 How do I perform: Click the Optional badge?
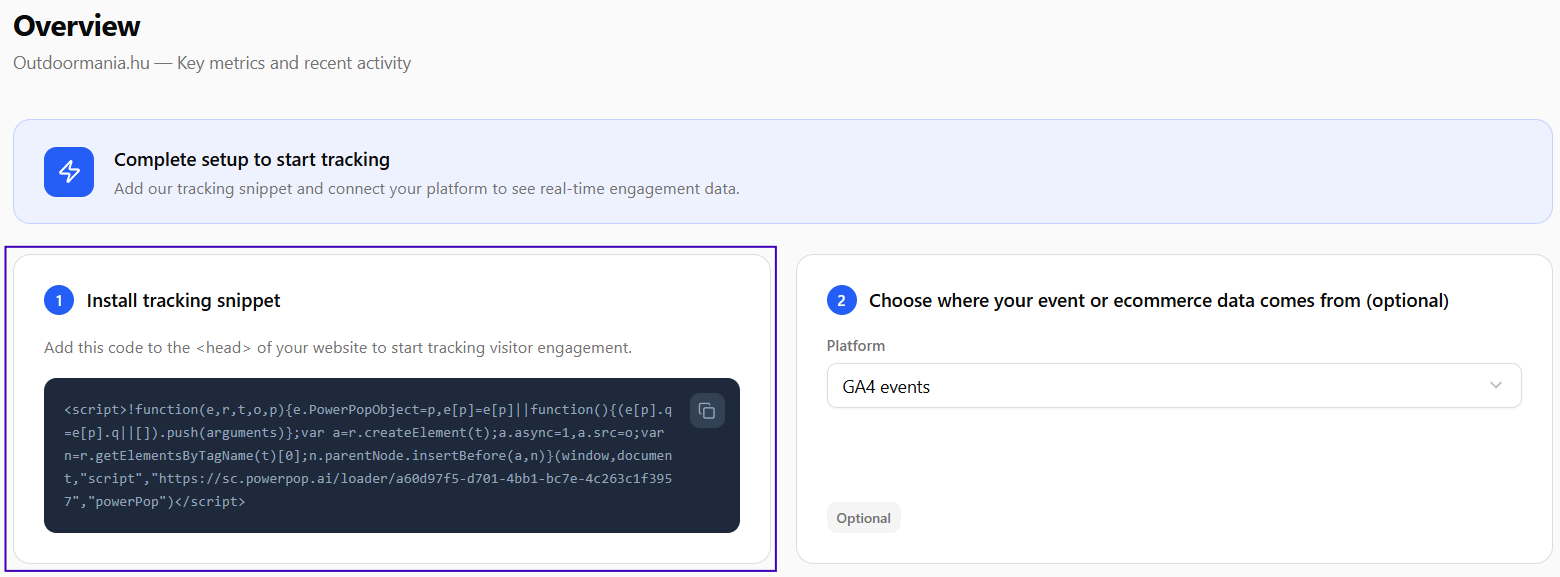click(864, 518)
